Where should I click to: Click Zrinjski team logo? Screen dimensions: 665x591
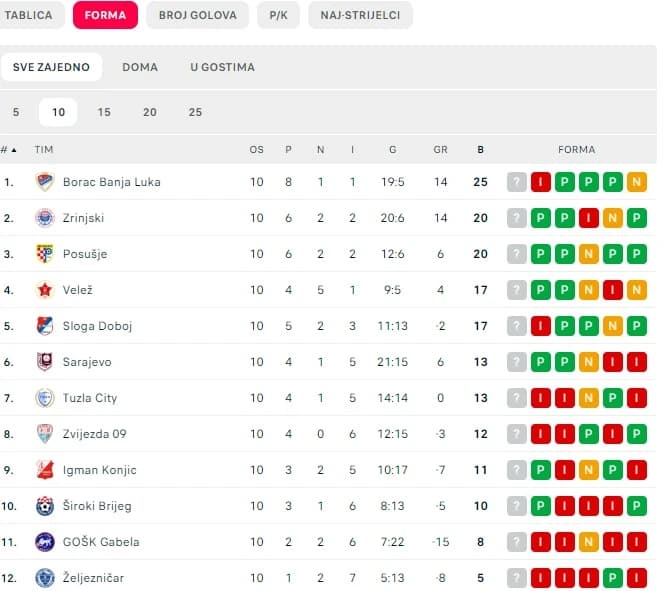pyautogui.click(x=45, y=218)
